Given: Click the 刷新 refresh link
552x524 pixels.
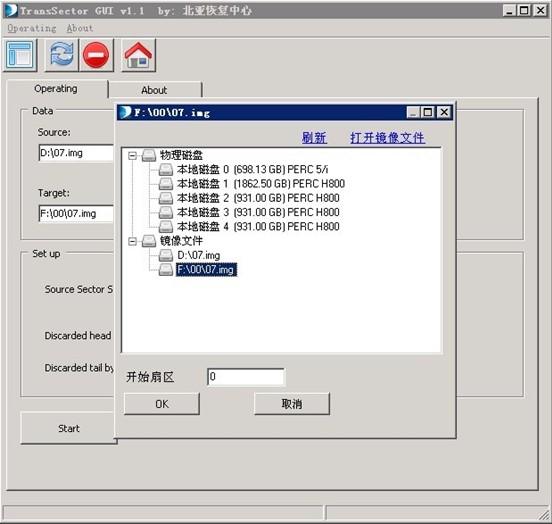Looking at the screenshot, I should 314,138.
